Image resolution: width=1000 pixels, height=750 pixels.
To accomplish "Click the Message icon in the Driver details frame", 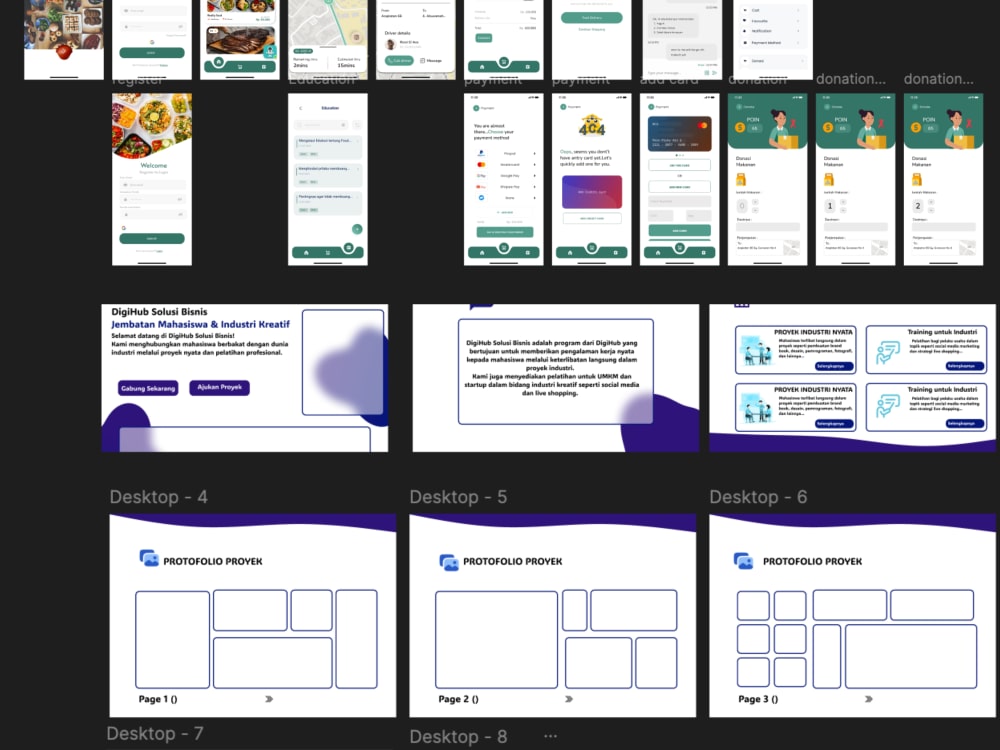I will click(x=422, y=61).
